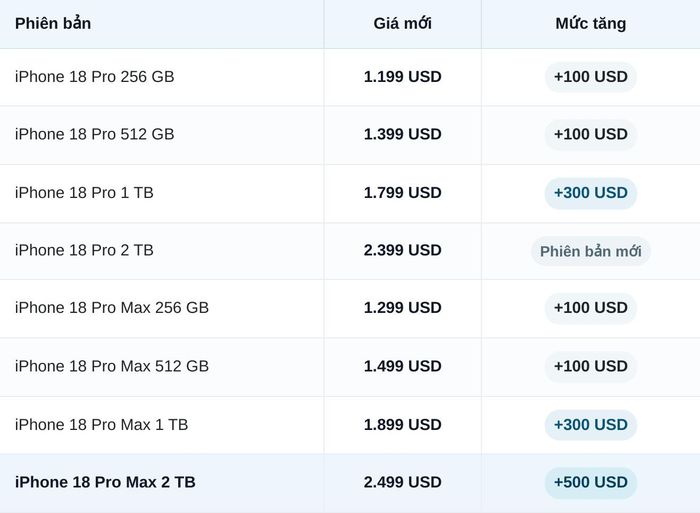
Task: Click +100 USD badge for Pro Max 256 GB
Action: 590,308
